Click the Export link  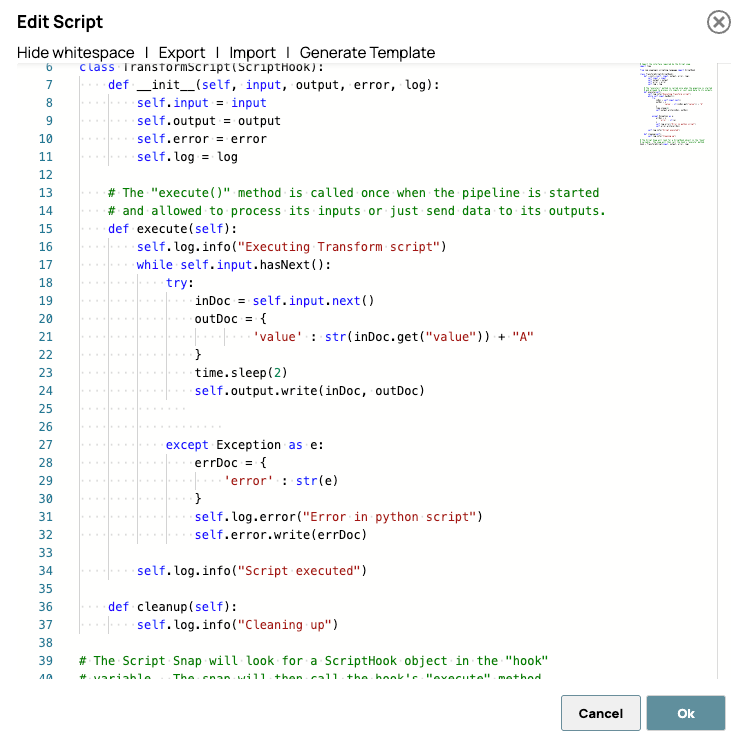181,53
